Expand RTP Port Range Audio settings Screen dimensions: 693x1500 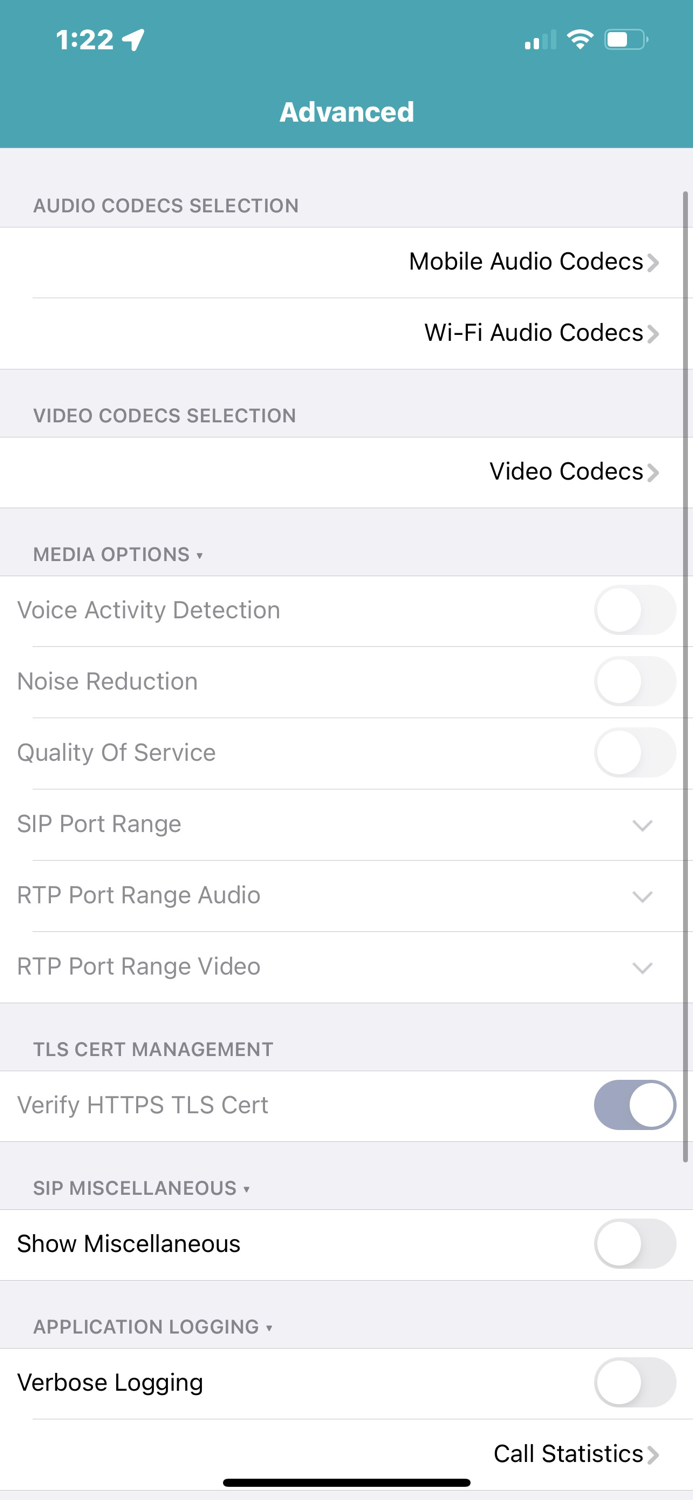[643, 896]
